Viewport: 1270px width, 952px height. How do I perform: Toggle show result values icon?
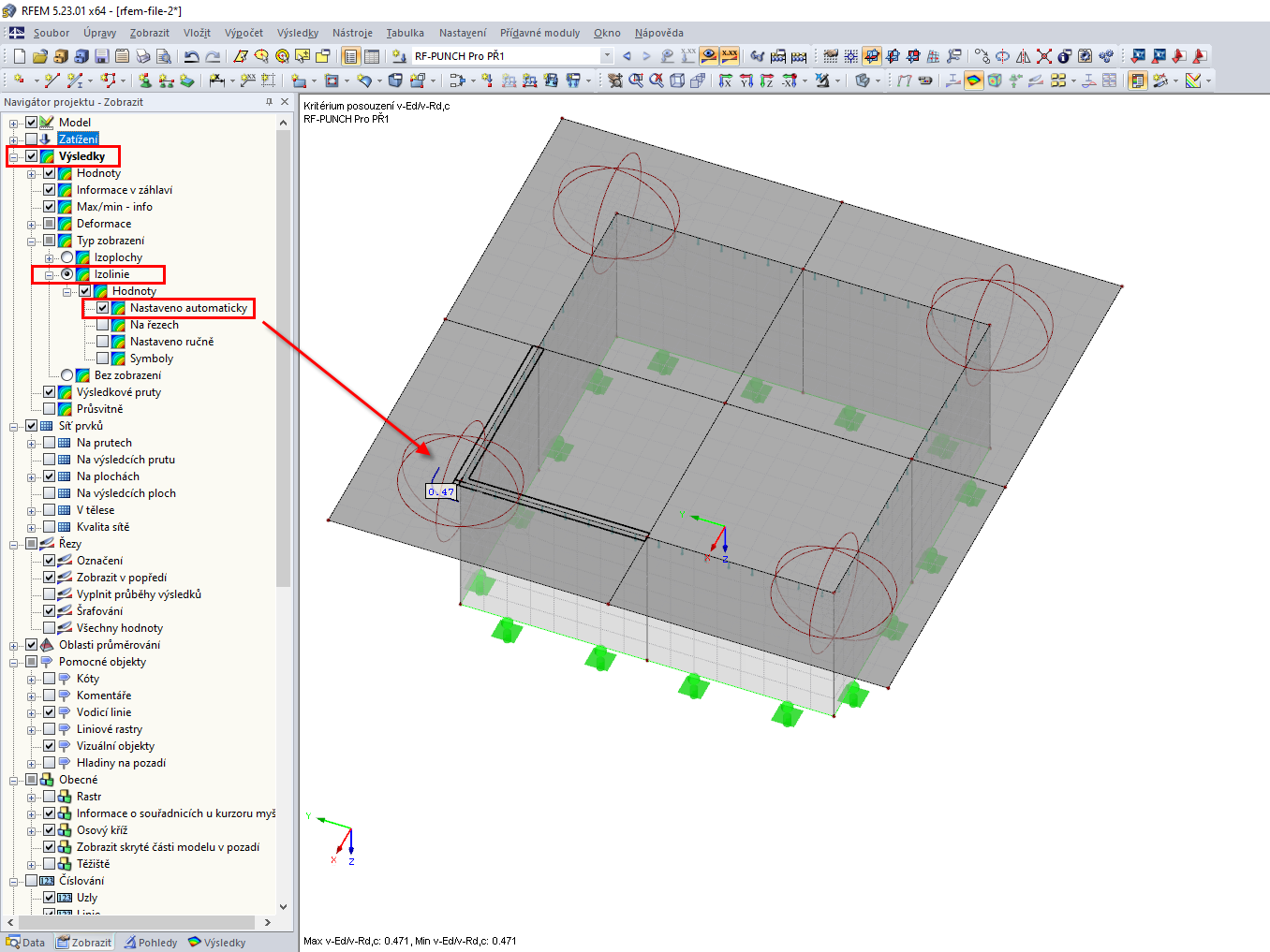click(730, 56)
